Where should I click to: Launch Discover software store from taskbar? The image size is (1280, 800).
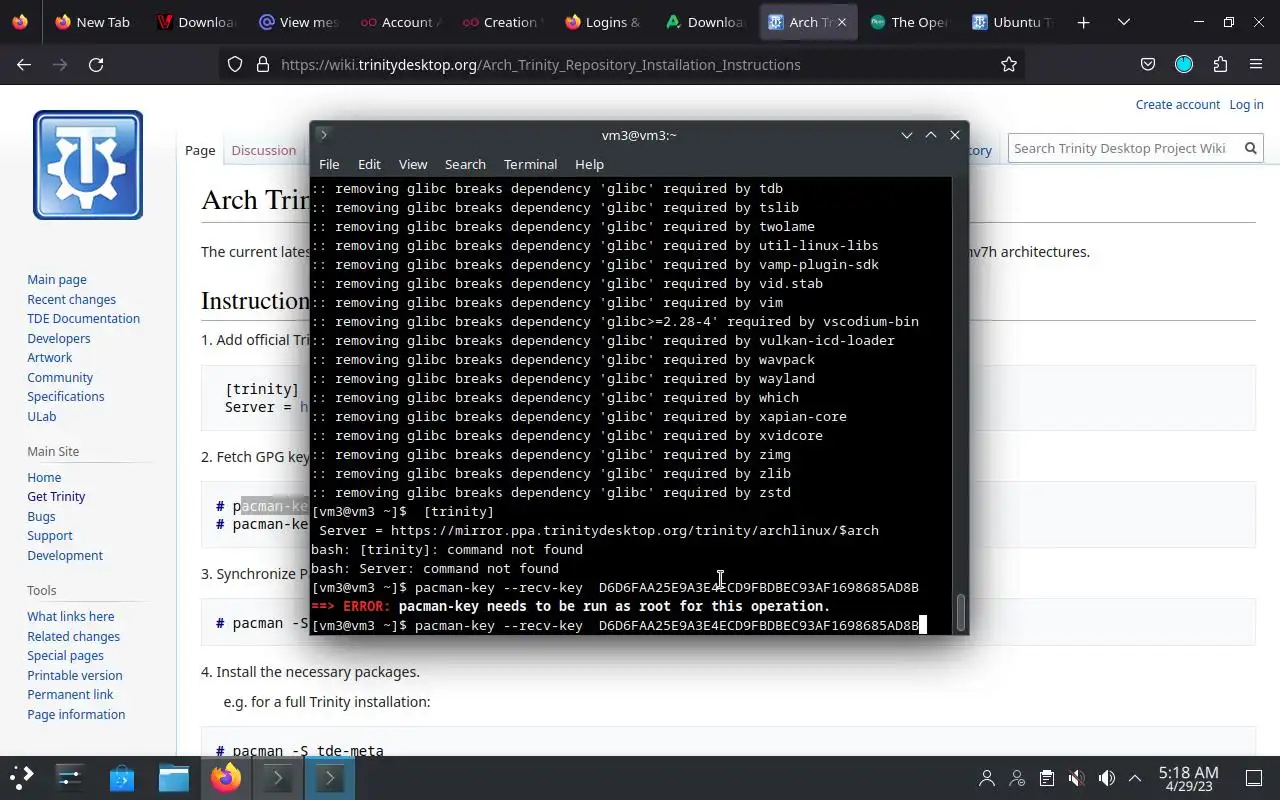(x=122, y=777)
